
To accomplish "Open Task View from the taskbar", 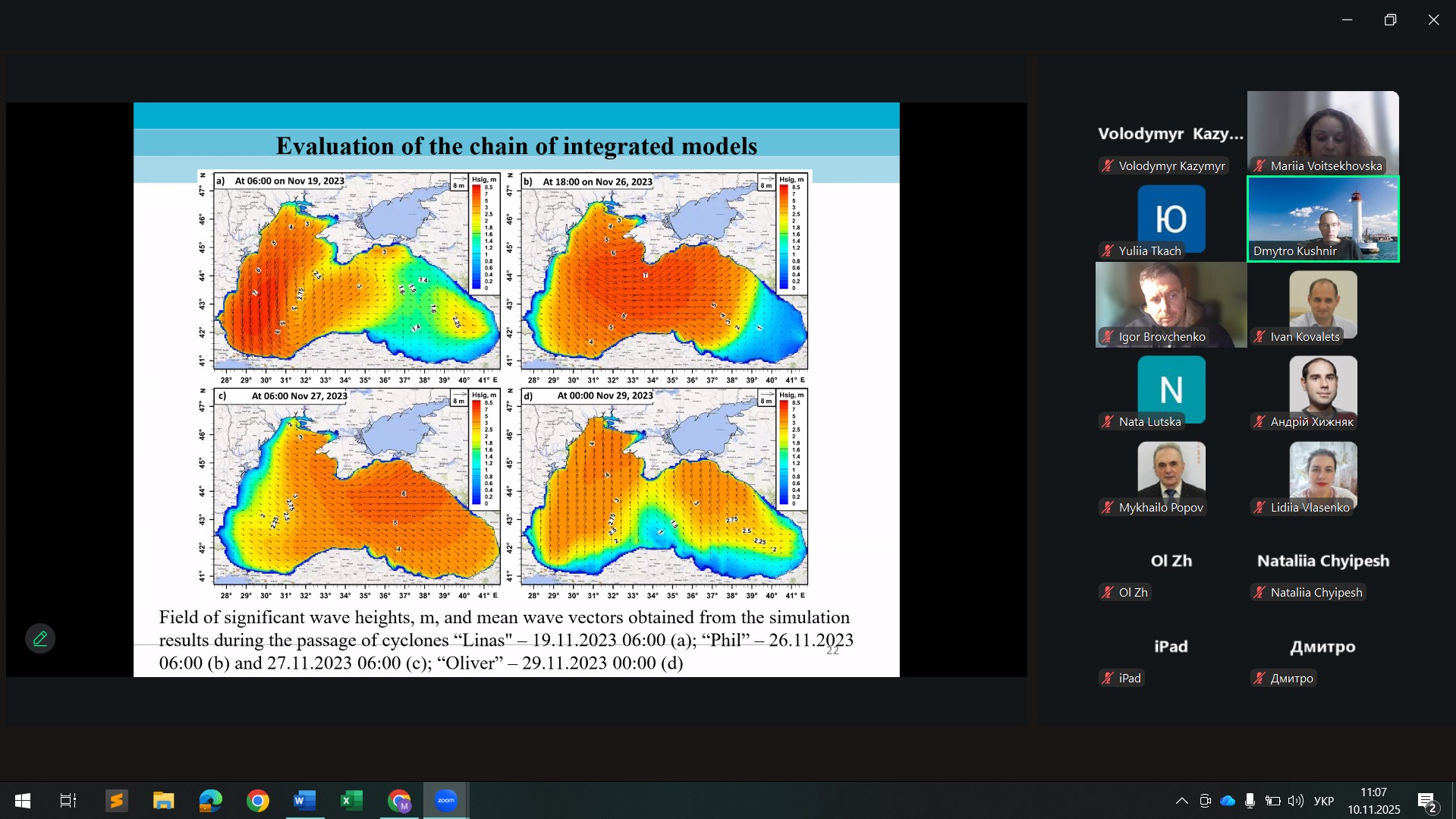I will (68, 801).
